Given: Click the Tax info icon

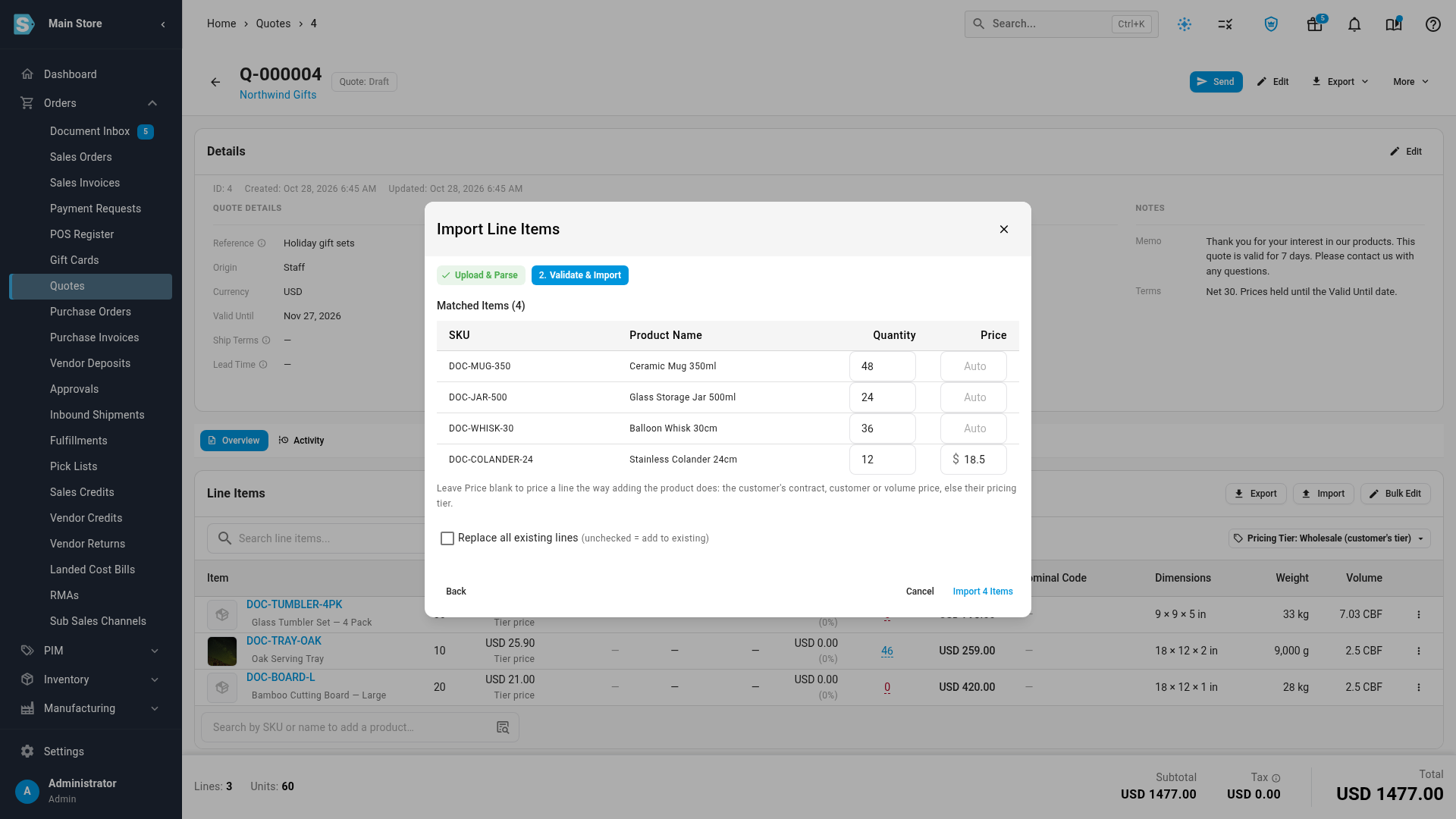Looking at the screenshot, I should [x=1276, y=778].
